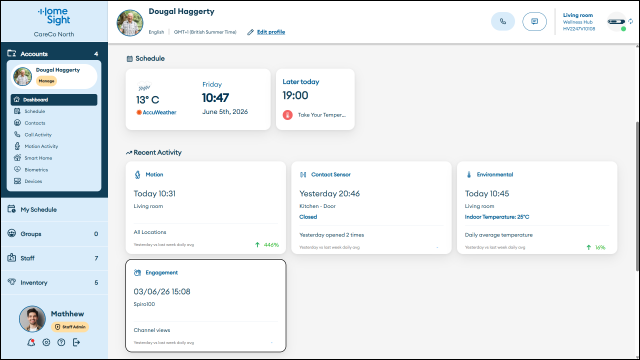Click the Staff Admin badge
The width and height of the screenshot is (640, 360).
tap(70, 327)
